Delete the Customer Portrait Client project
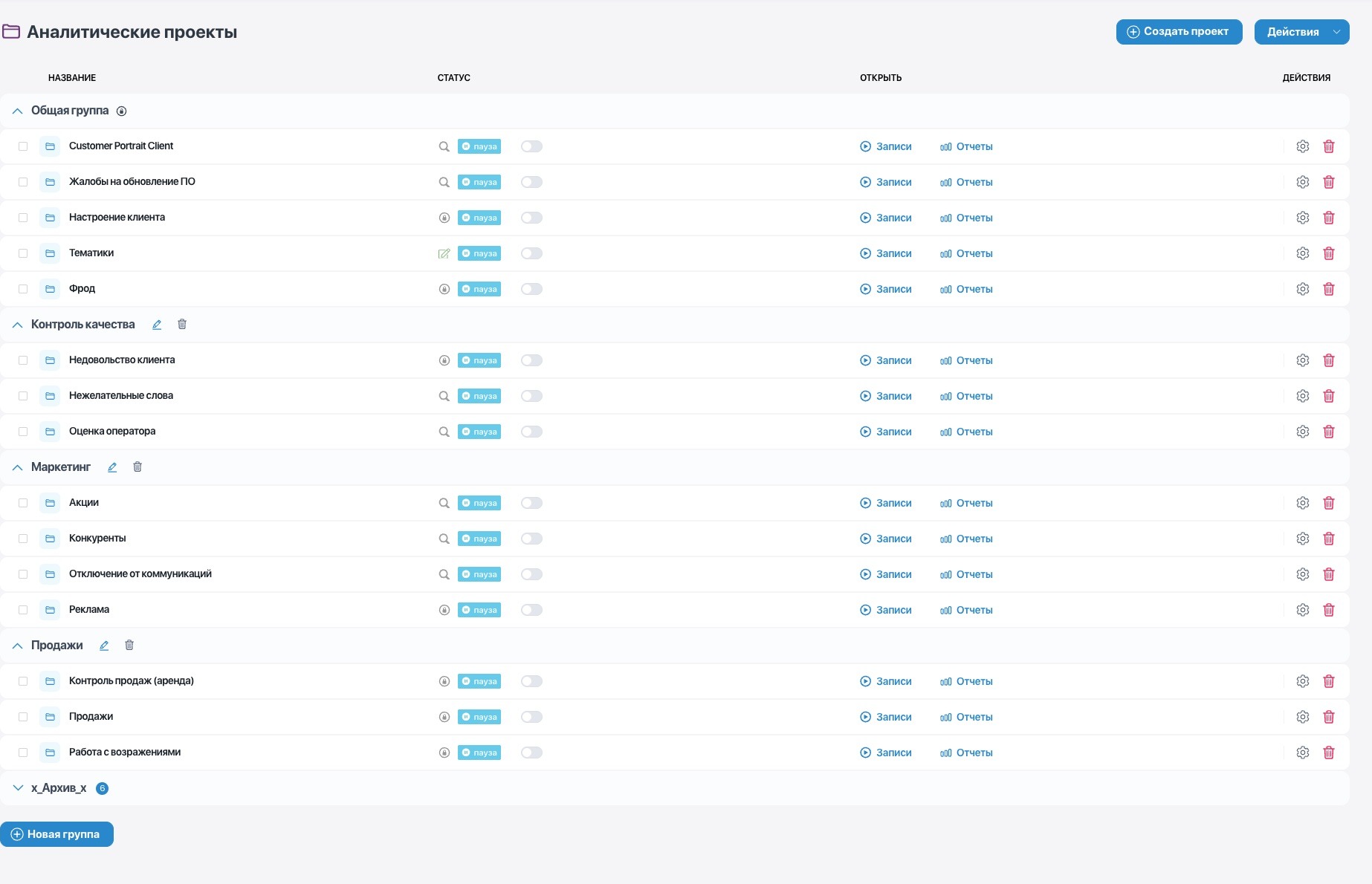1372x884 pixels. (x=1329, y=146)
